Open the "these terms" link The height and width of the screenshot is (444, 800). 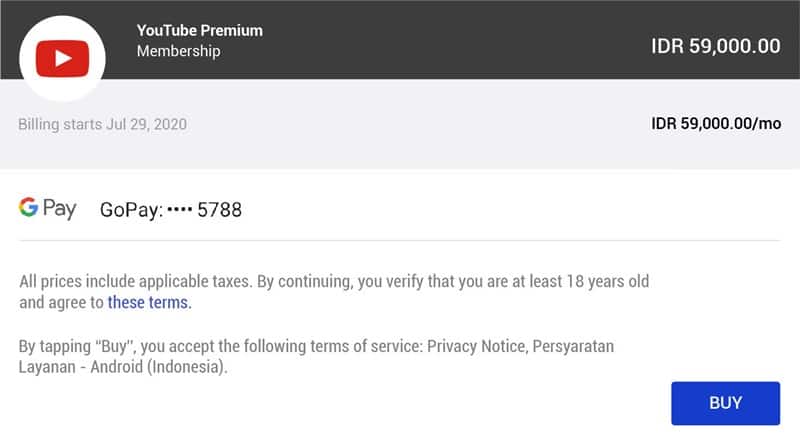[148, 301]
